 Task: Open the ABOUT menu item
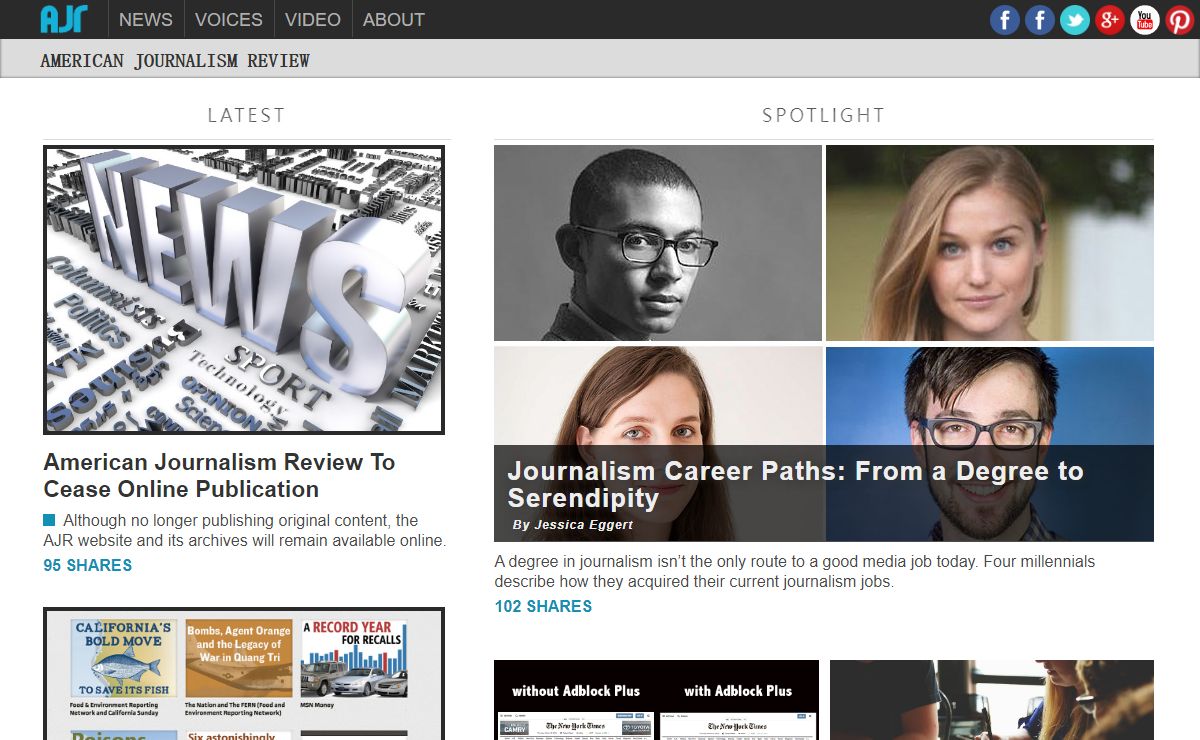pos(394,19)
